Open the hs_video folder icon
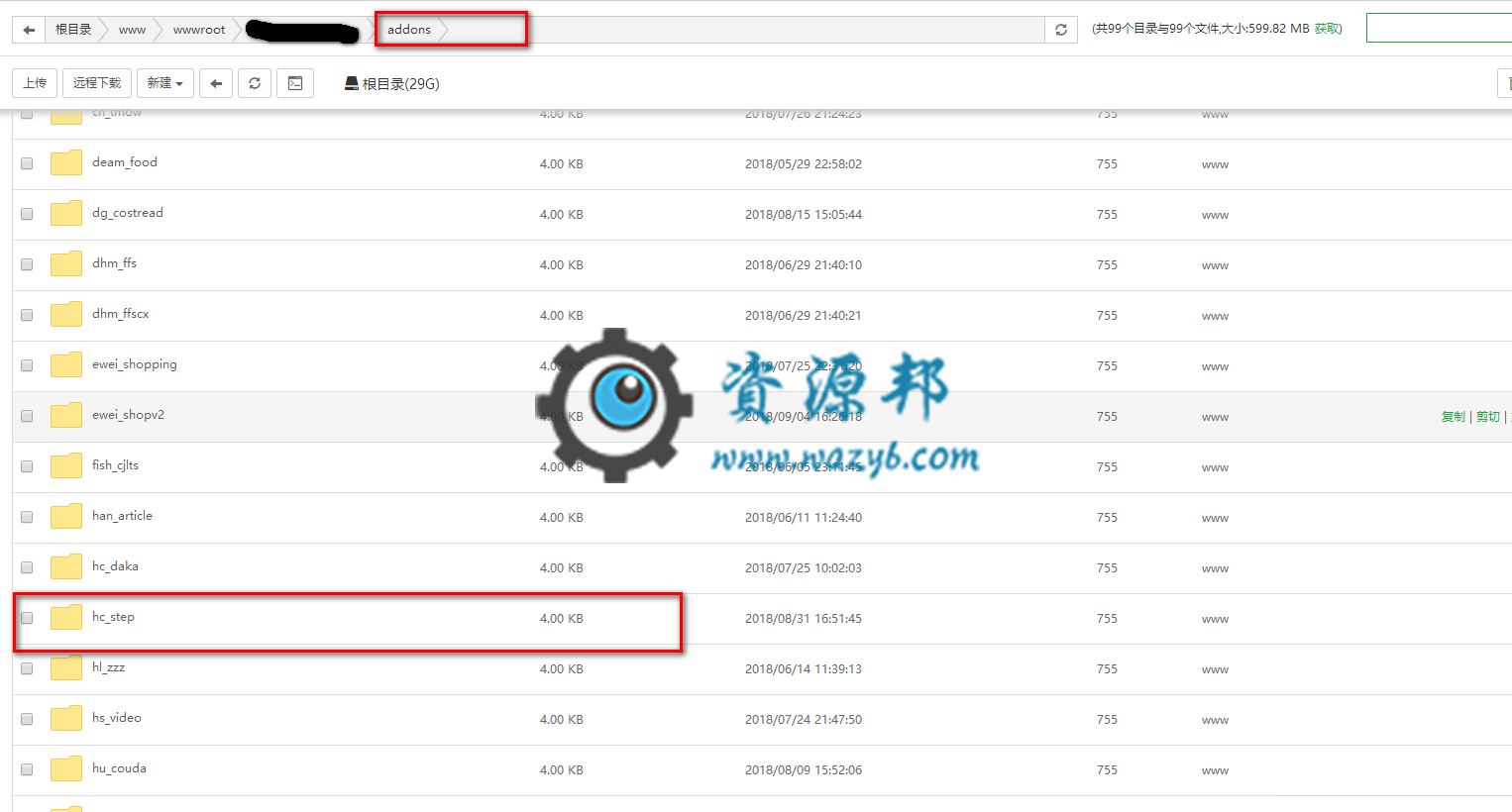 point(66,718)
